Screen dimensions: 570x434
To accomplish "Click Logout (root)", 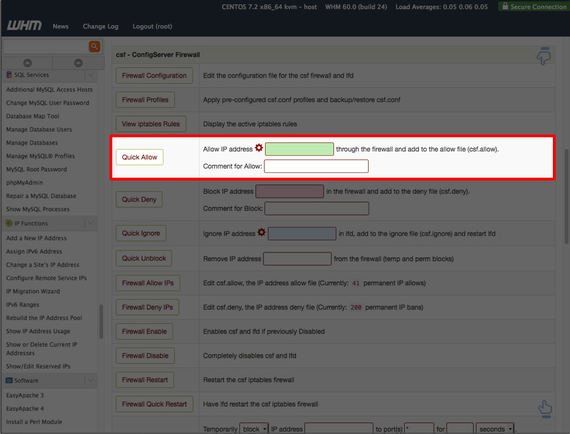I will [152, 26].
